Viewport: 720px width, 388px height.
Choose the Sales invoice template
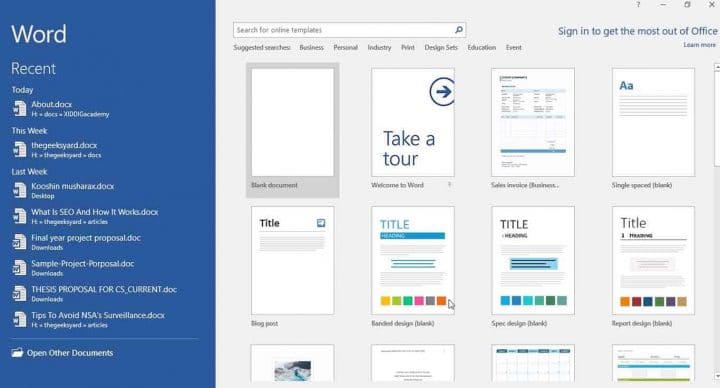click(533, 123)
